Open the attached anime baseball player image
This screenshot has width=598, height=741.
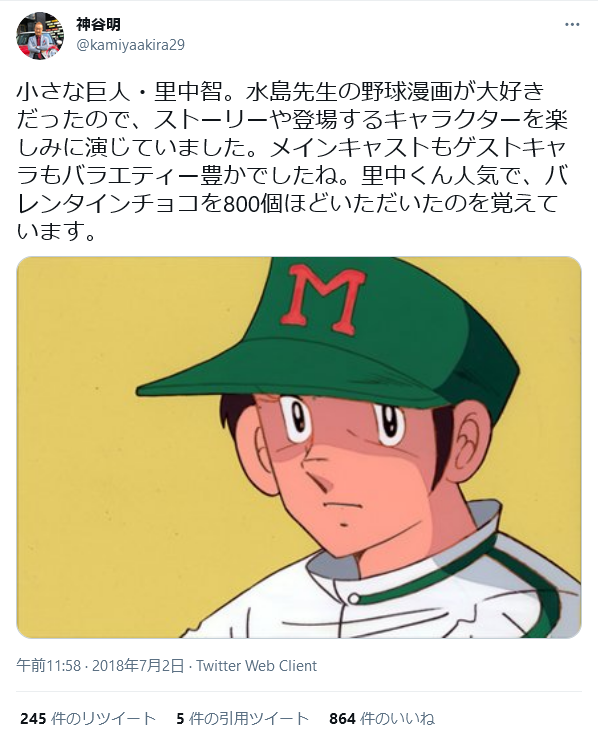[299, 447]
